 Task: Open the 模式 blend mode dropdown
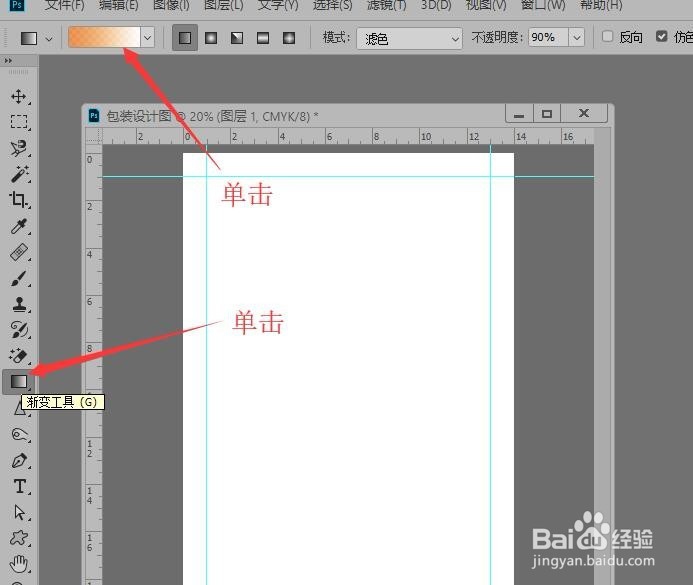tap(409, 38)
